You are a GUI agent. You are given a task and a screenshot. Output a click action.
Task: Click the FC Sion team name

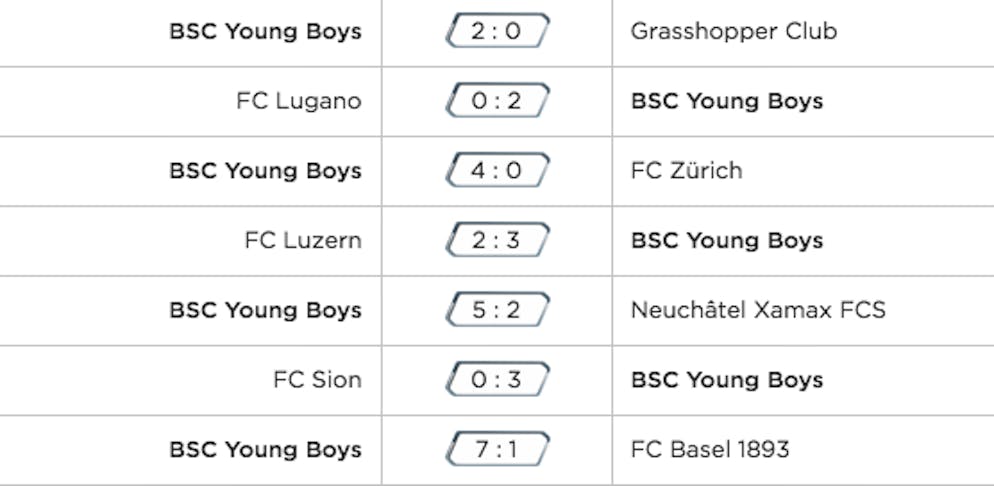pyautogui.click(x=318, y=380)
